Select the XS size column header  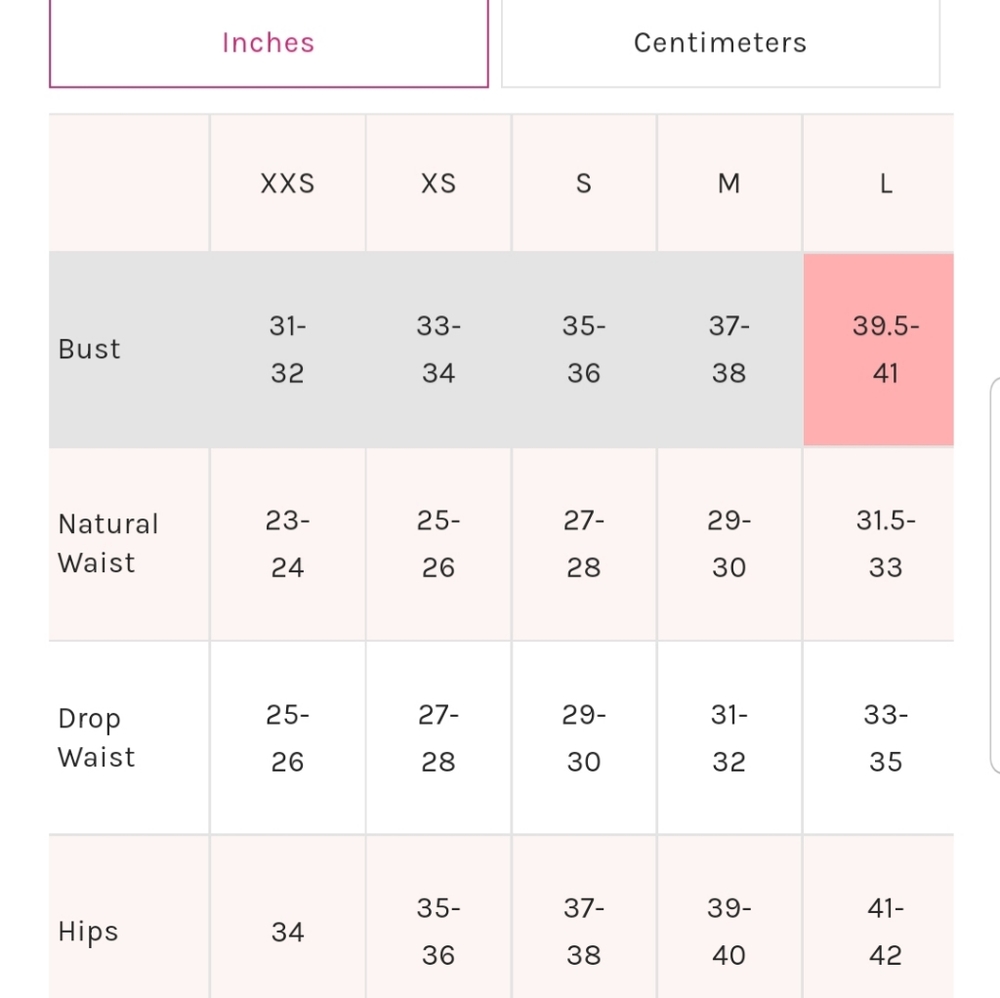tap(438, 184)
